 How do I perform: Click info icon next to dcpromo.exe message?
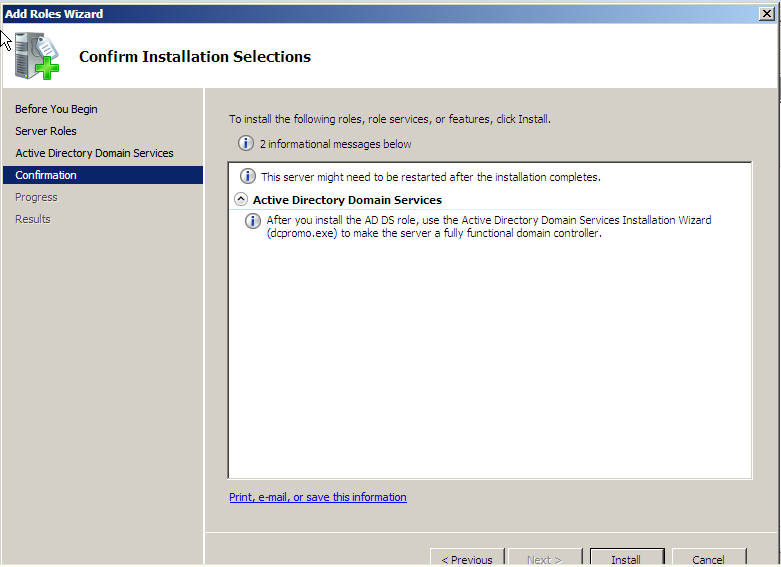click(x=253, y=221)
